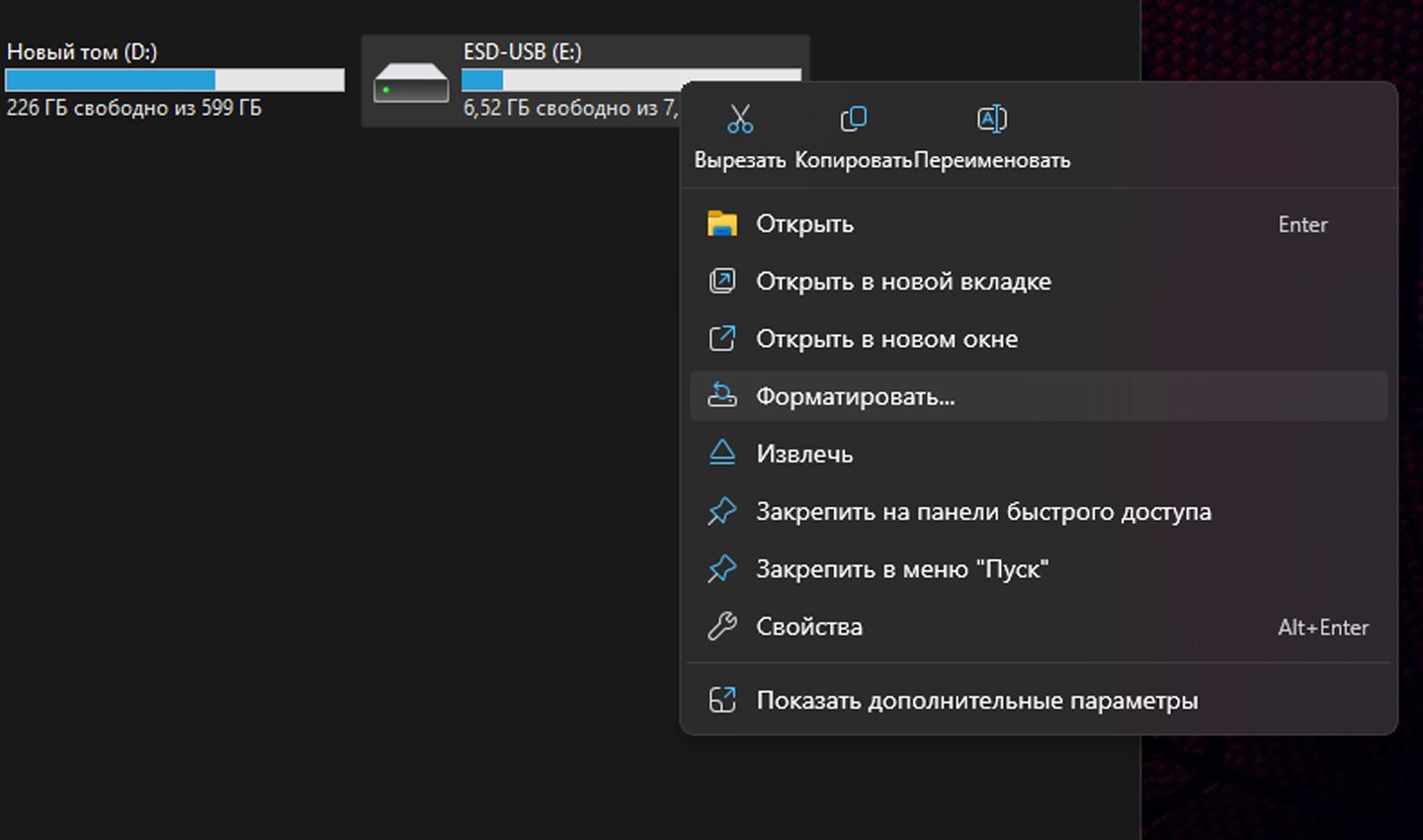Select the Новый том (D:) drive name
This screenshot has width=1423, height=840.
[82, 52]
